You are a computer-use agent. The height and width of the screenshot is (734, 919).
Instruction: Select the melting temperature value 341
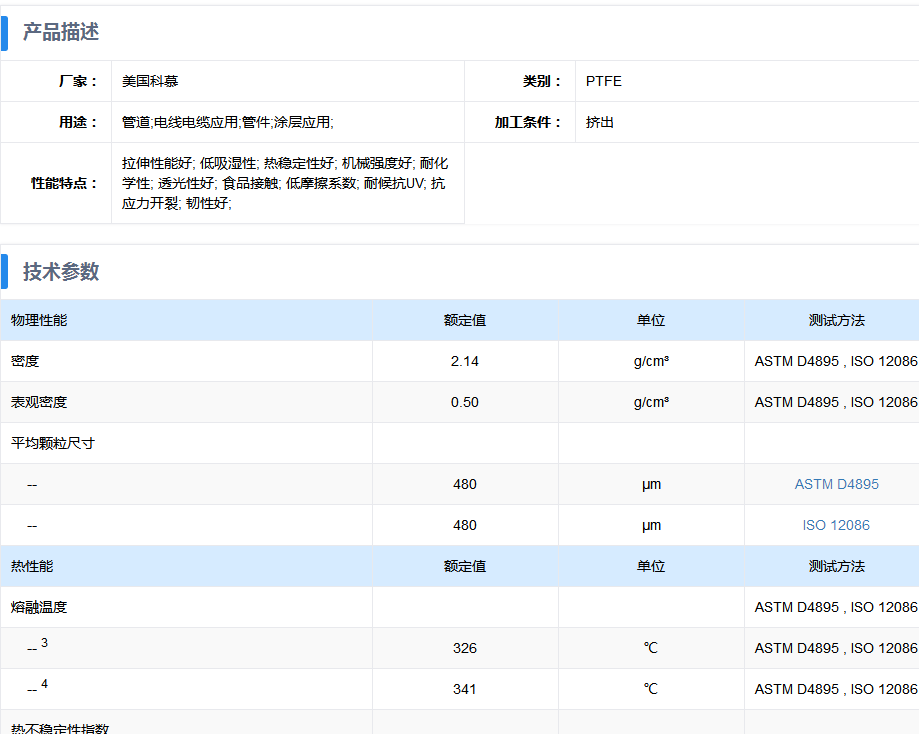click(x=465, y=689)
